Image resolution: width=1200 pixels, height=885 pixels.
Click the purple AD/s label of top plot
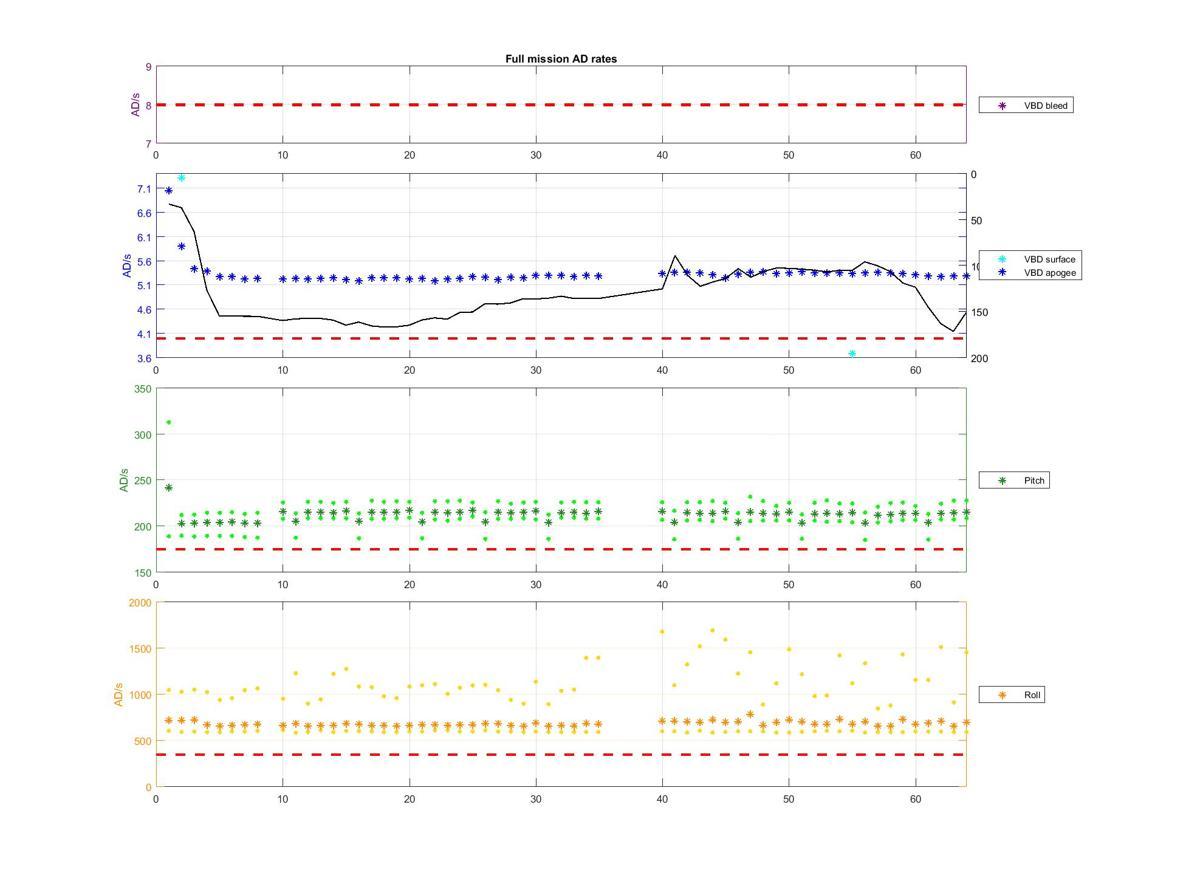click(135, 105)
